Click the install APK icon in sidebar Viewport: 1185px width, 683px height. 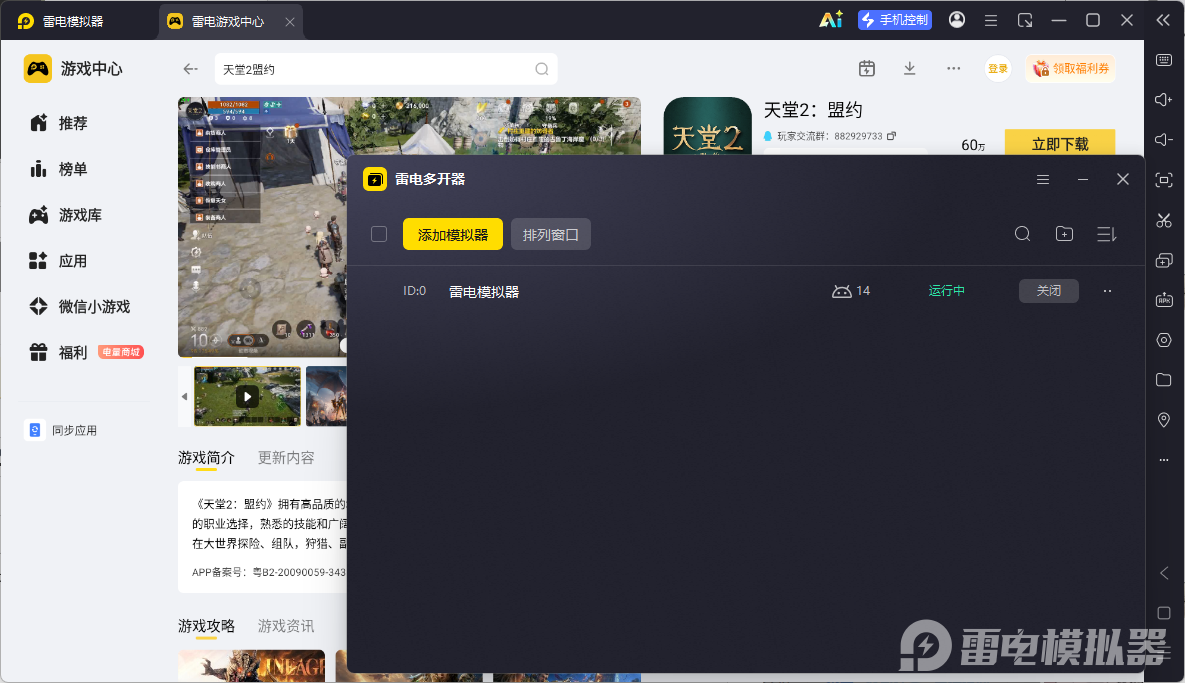pyautogui.click(x=1164, y=300)
